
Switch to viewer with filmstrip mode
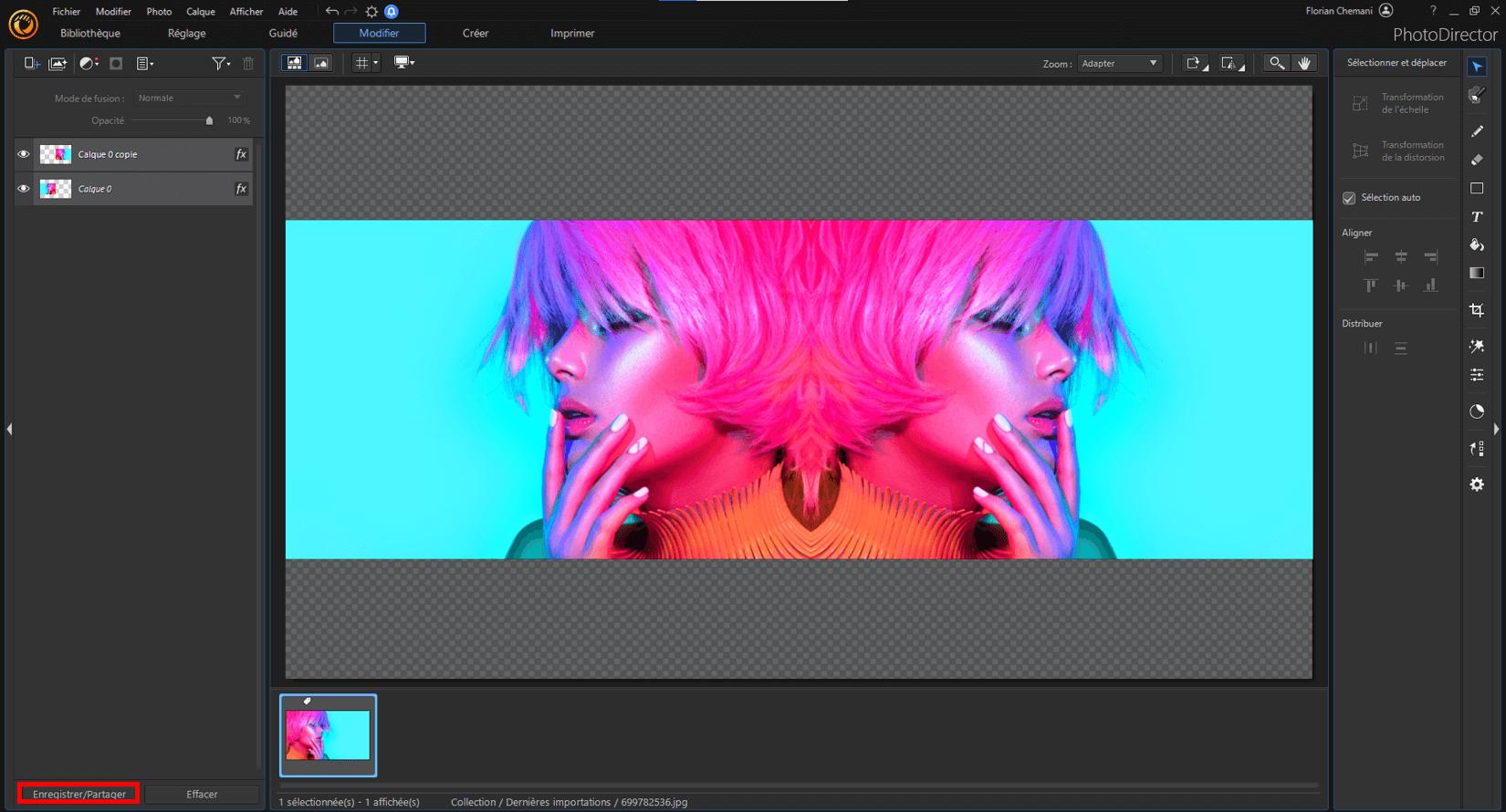(294, 63)
